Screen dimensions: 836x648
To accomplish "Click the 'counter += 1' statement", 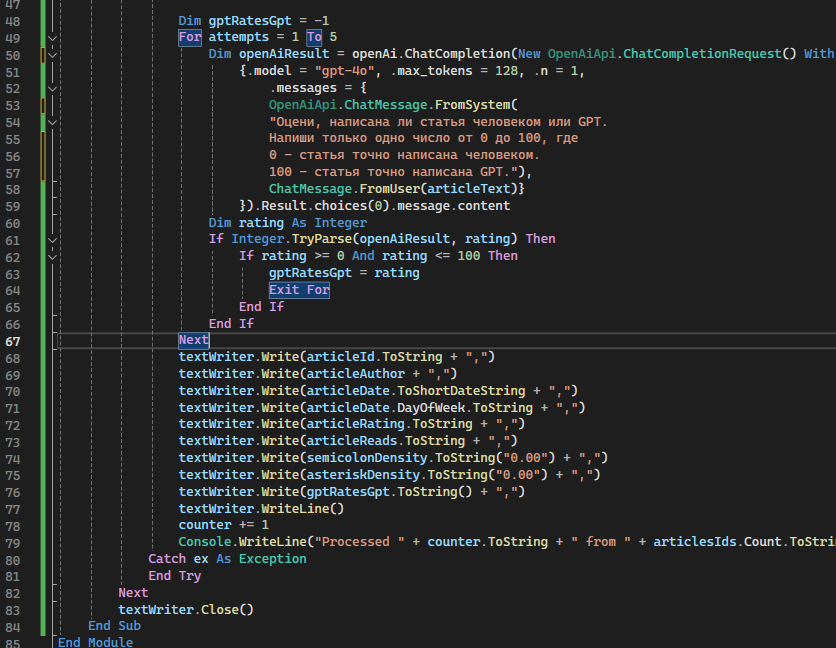I will [x=223, y=525].
